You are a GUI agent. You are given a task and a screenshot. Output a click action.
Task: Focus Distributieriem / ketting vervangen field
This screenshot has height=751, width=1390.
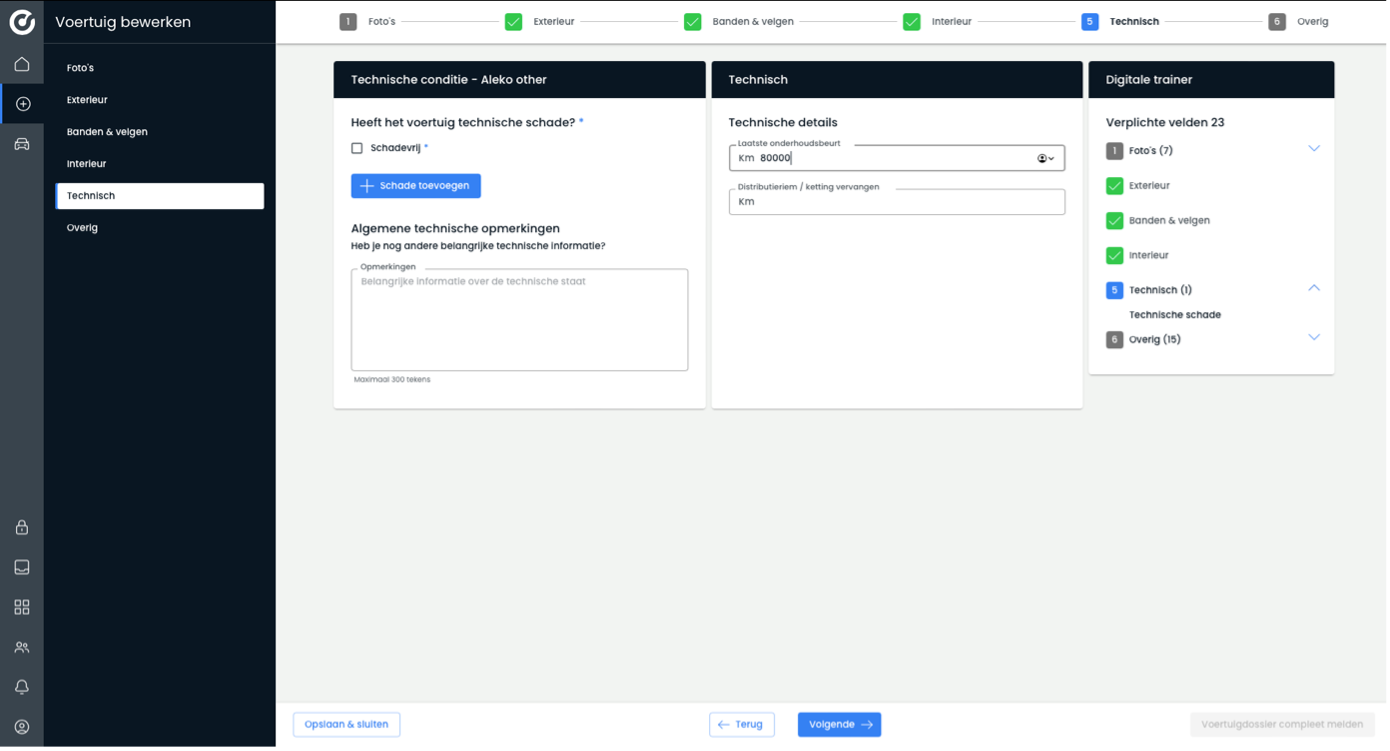click(x=898, y=202)
